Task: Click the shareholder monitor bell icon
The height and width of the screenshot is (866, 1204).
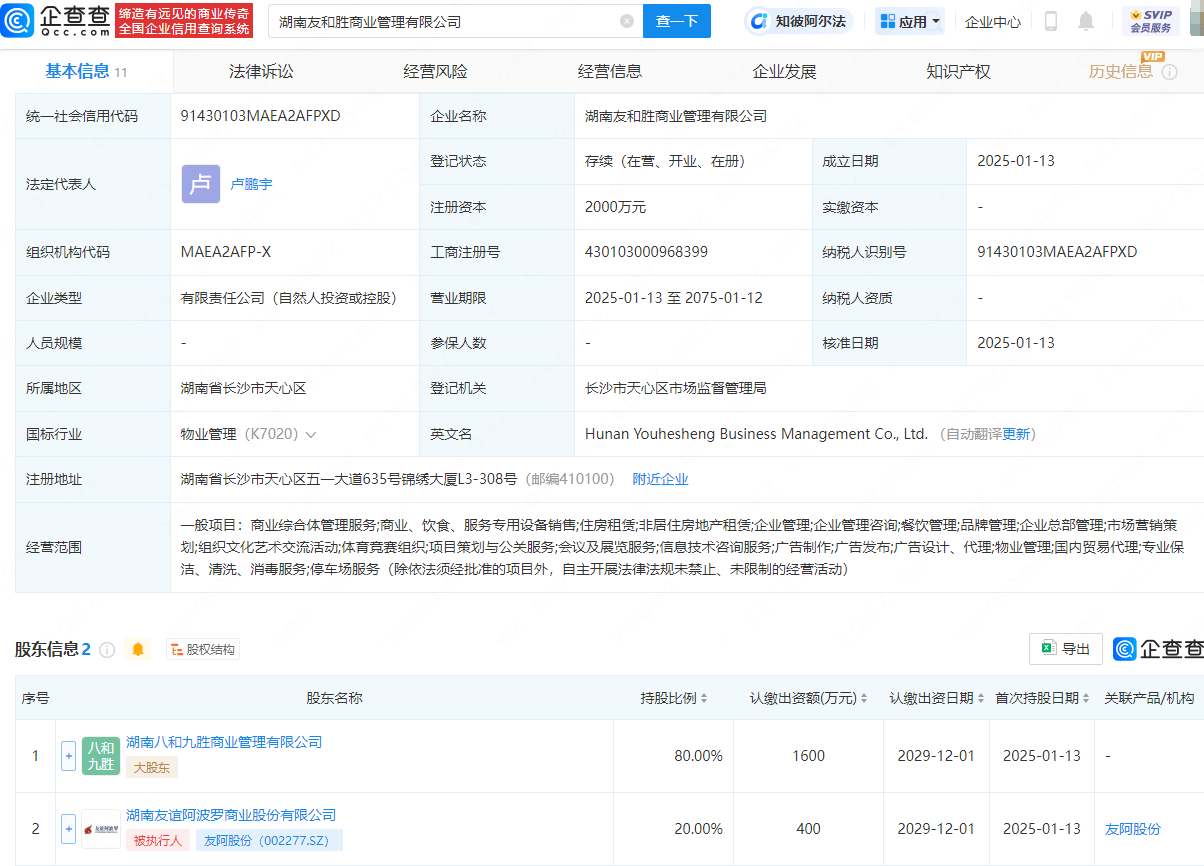Action: tap(138, 650)
